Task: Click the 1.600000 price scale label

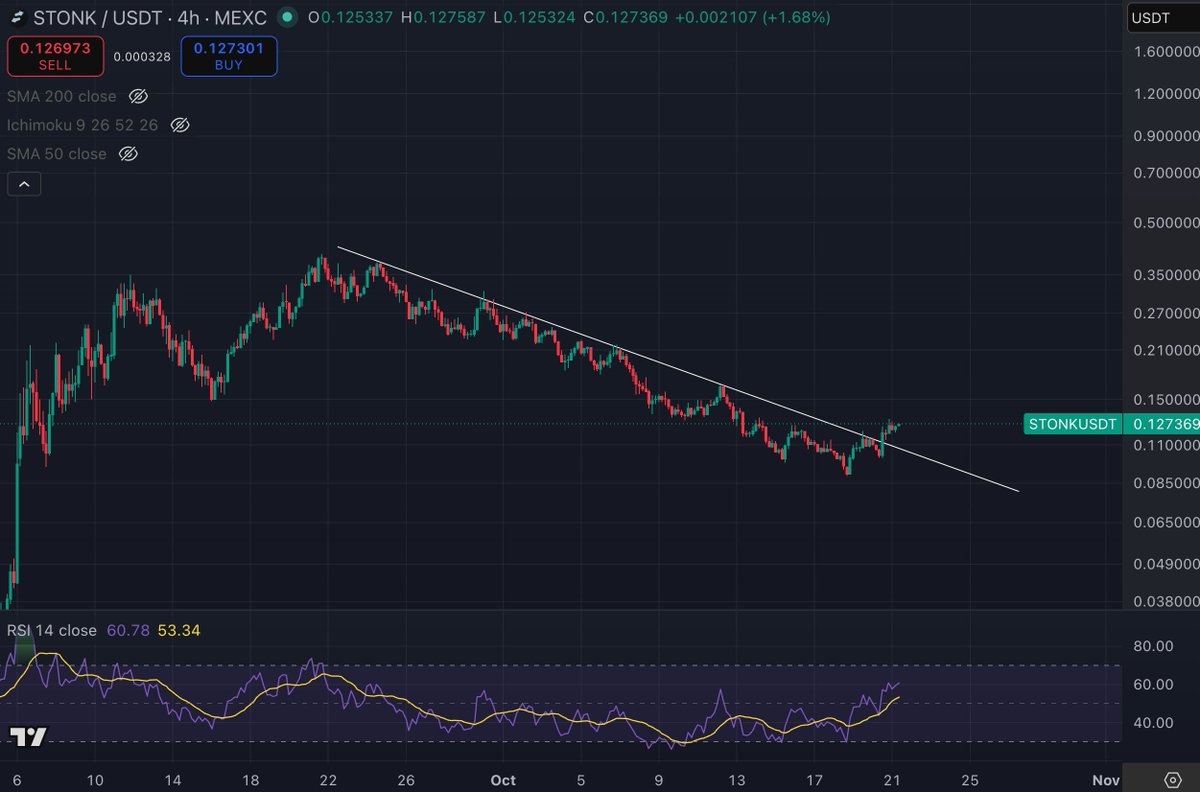Action: (1165, 51)
